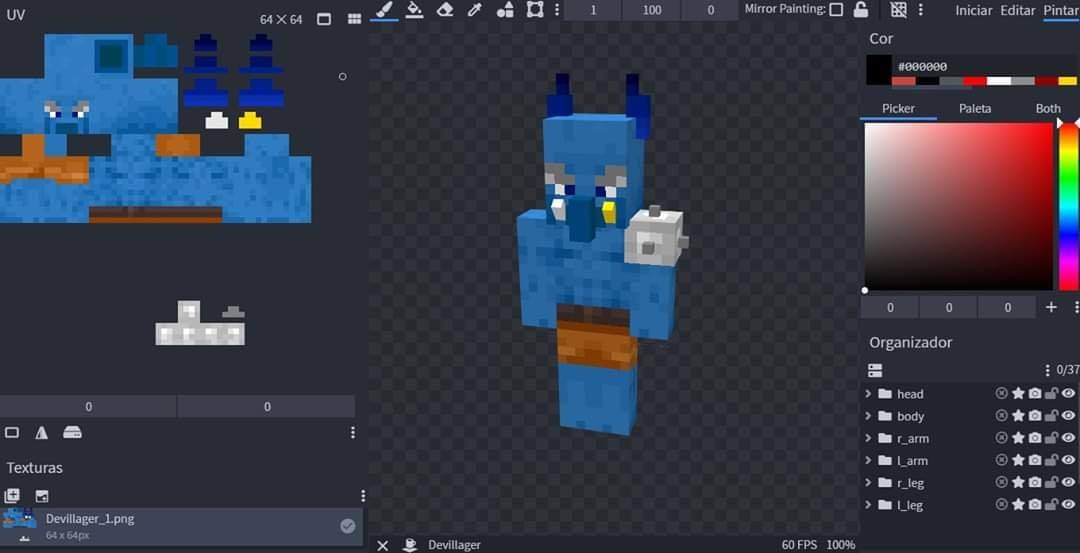This screenshot has width=1080, height=553.
Task: Click the black current color swatch
Action: 878,70
